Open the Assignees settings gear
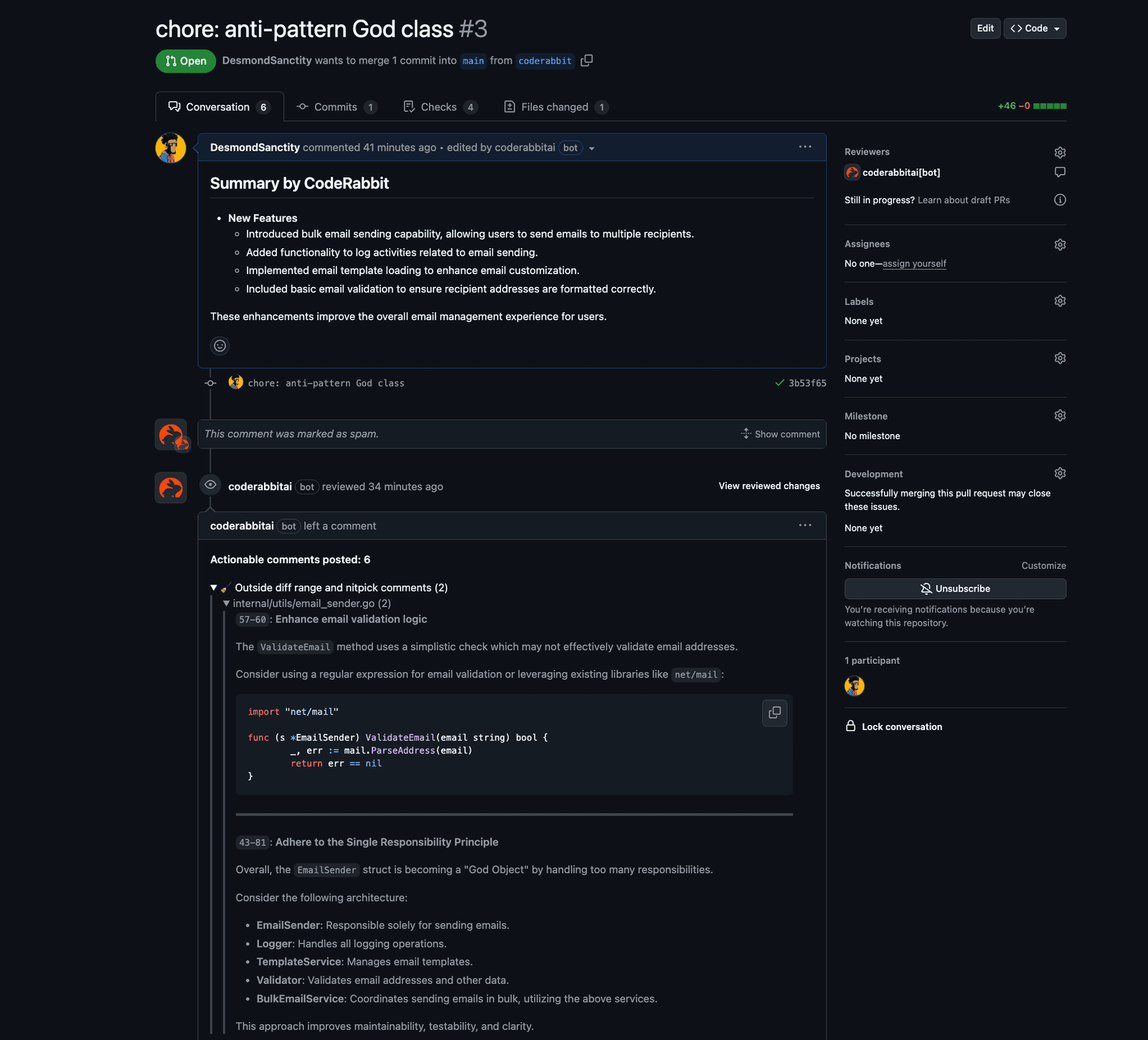The height and width of the screenshot is (1040, 1148). pyautogui.click(x=1060, y=245)
